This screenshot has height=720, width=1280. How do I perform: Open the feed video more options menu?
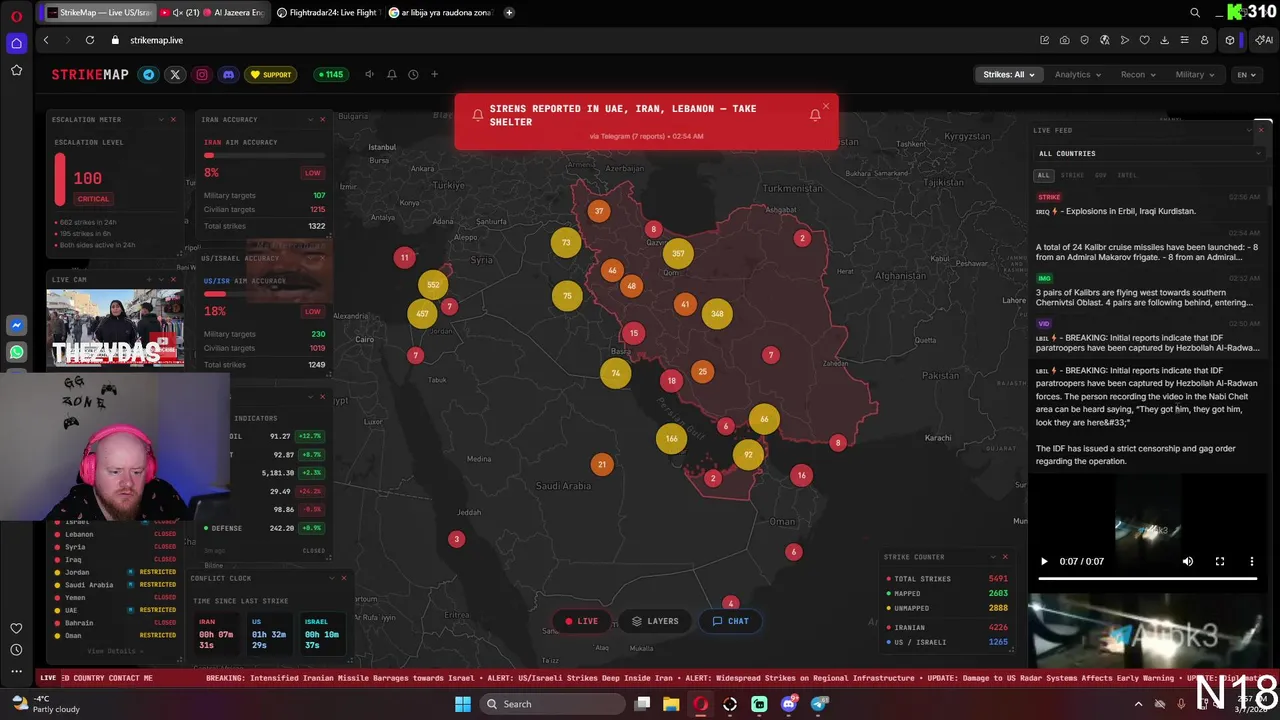pos(1252,561)
